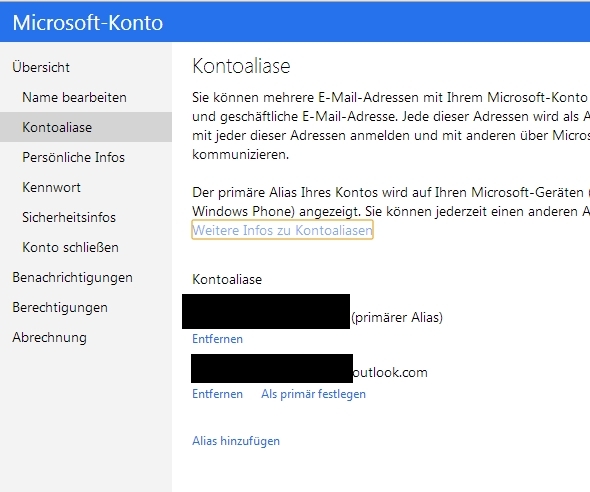The width and height of the screenshot is (590, 492).
Task: Click the Microsoft-Konto header title
Action: 88,23
